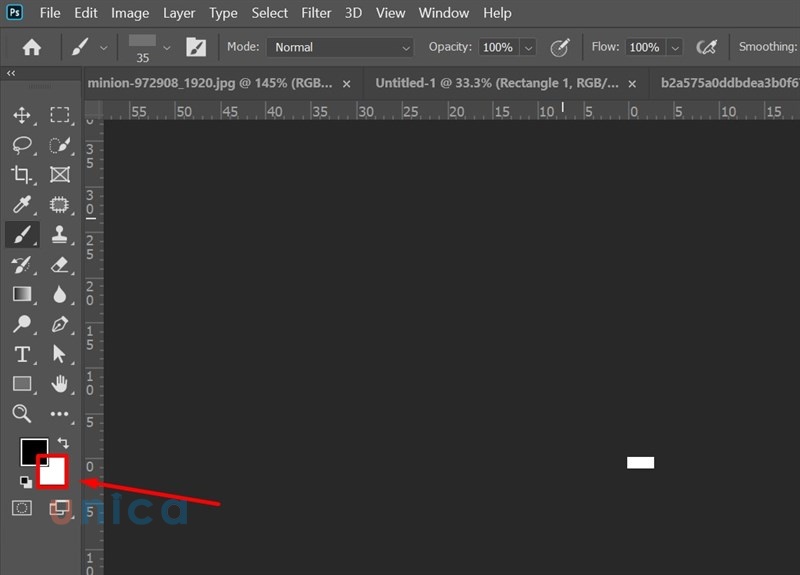The image size is (800, 575).
Task: Select the Gradient tool
Action: click(22, 294)
